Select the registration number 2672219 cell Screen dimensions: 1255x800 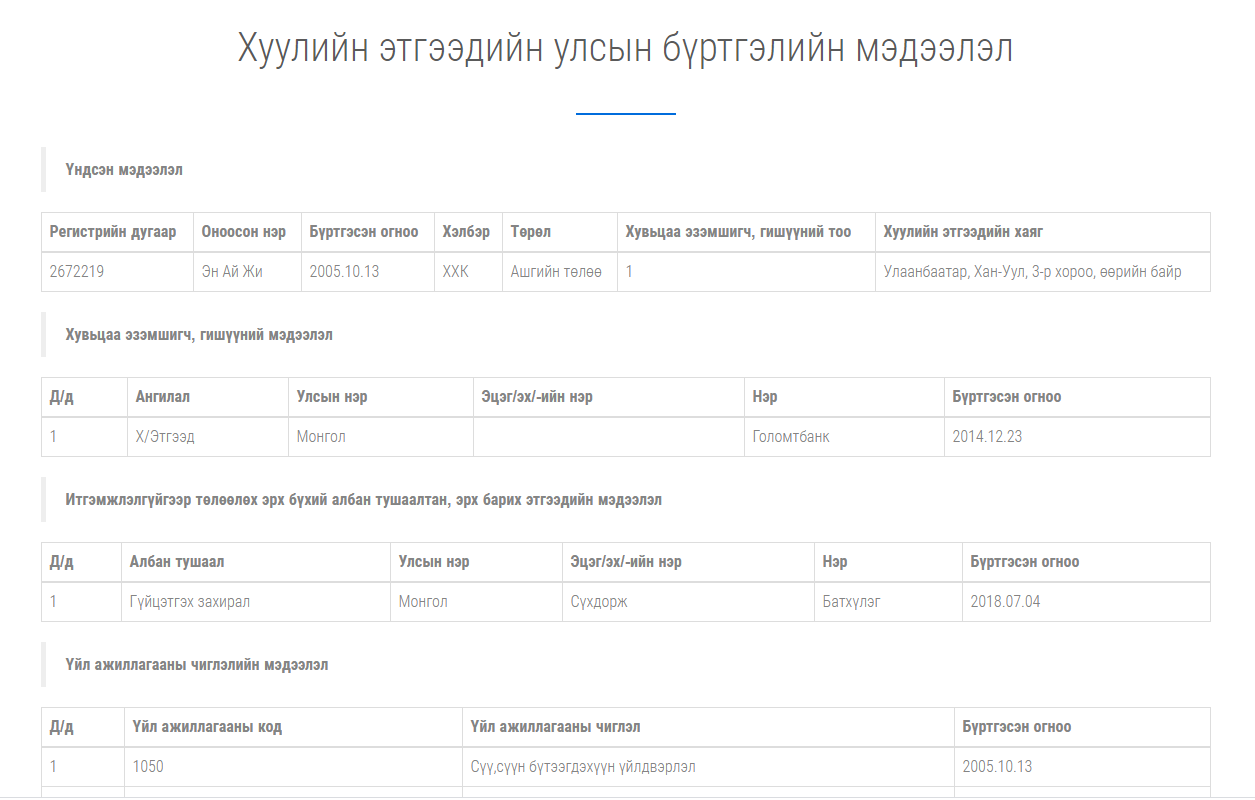76,272
